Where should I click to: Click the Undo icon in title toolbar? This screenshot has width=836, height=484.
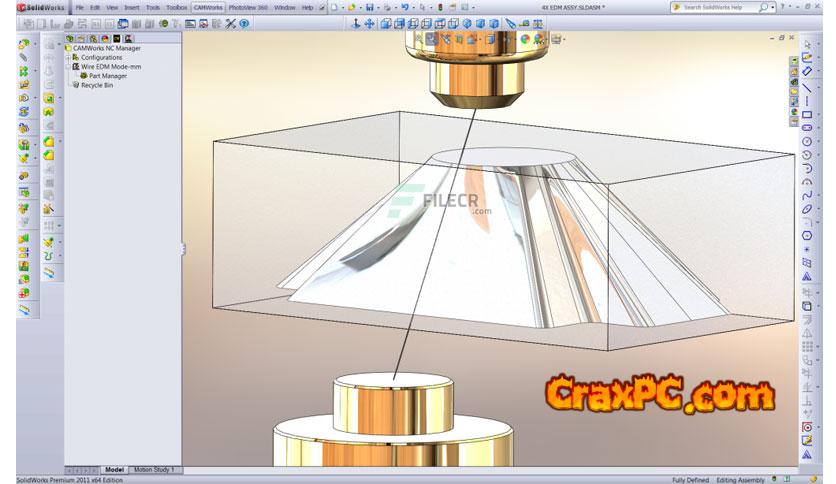(x=405, y=7)
